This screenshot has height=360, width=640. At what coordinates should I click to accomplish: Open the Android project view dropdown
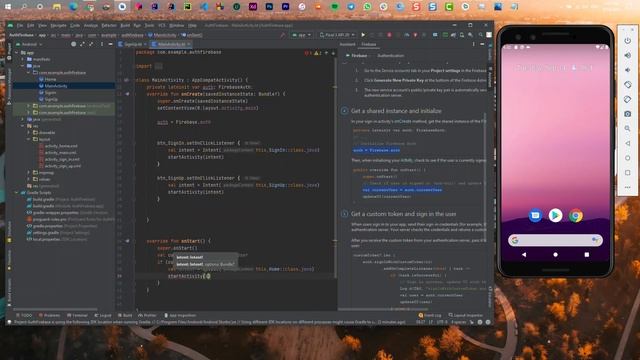click(31, 44)
